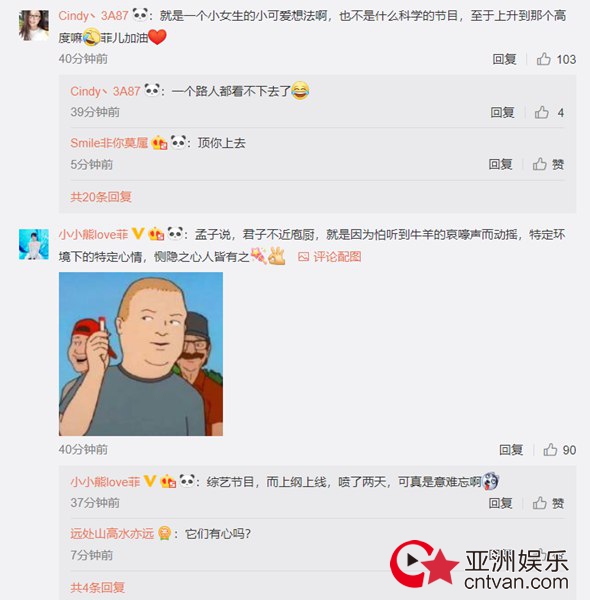Viewport: 590px width, 600px height.
Task: Open 小小熊love菲 profile avatar
Action: click(34, 244)
